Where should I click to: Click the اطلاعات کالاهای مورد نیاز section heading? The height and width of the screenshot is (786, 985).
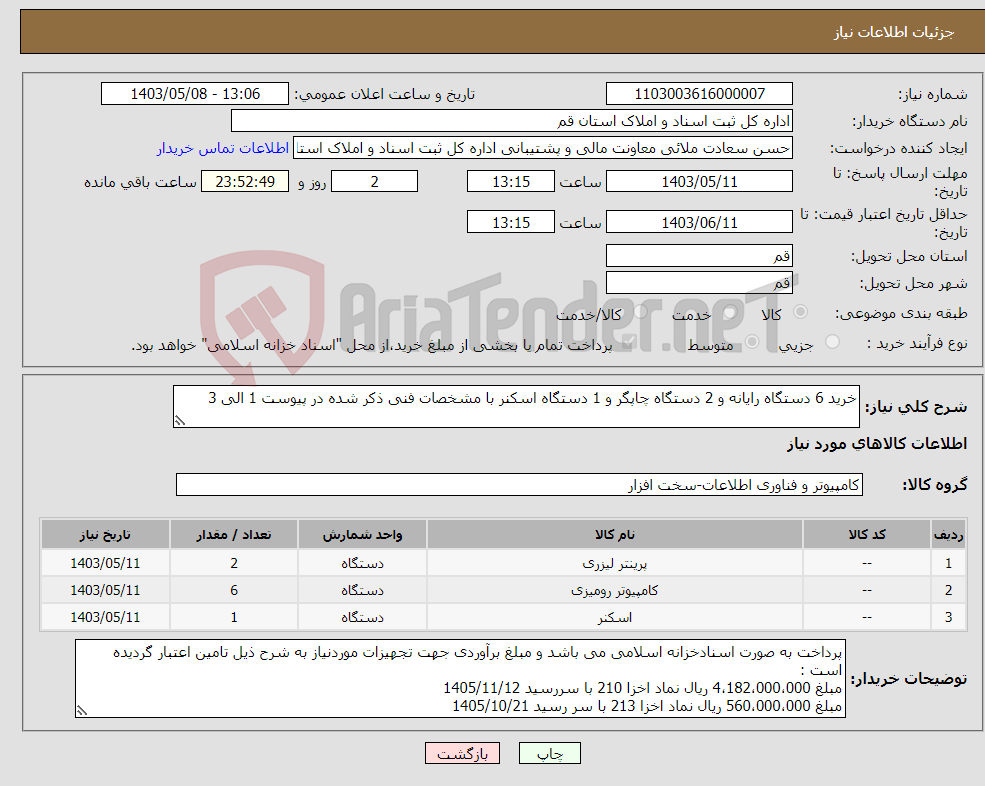[x=877, y=444]
